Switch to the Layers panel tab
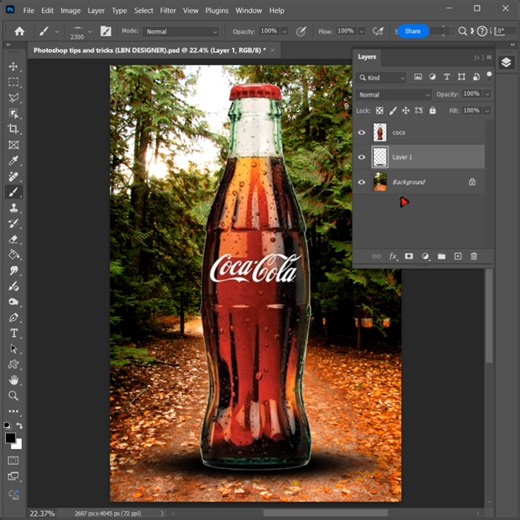The height and width of the screenshot is (520, 520). (x=367, y=57)
